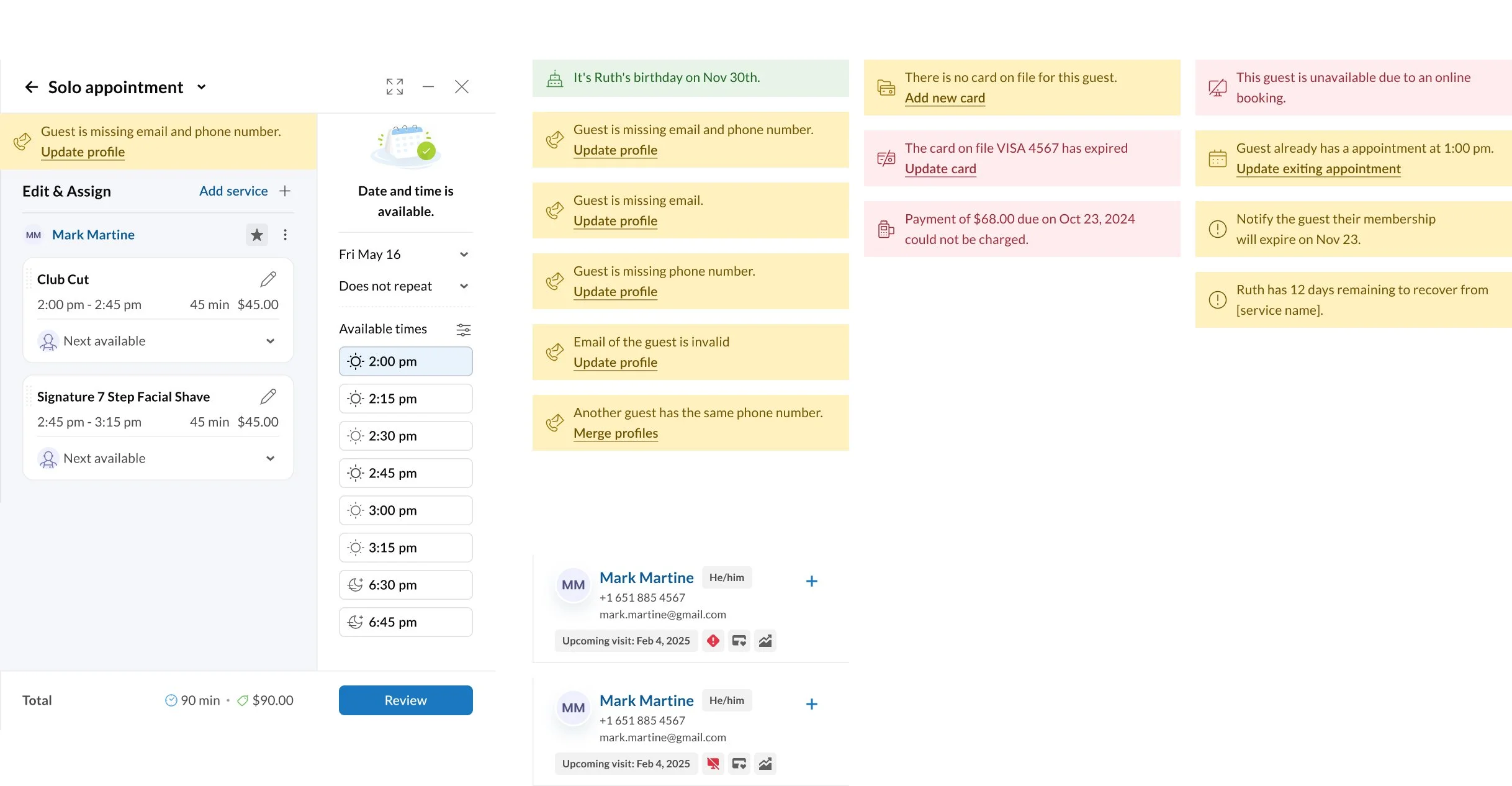
Task: Open the Does not repeat dropdown
Action: click(x=463, y=286)
